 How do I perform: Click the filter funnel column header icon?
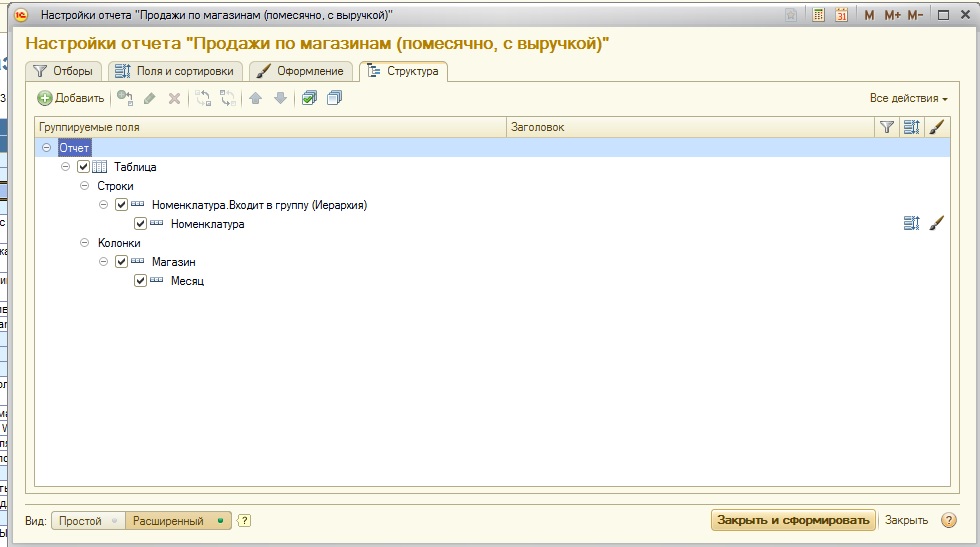[886, 127]
